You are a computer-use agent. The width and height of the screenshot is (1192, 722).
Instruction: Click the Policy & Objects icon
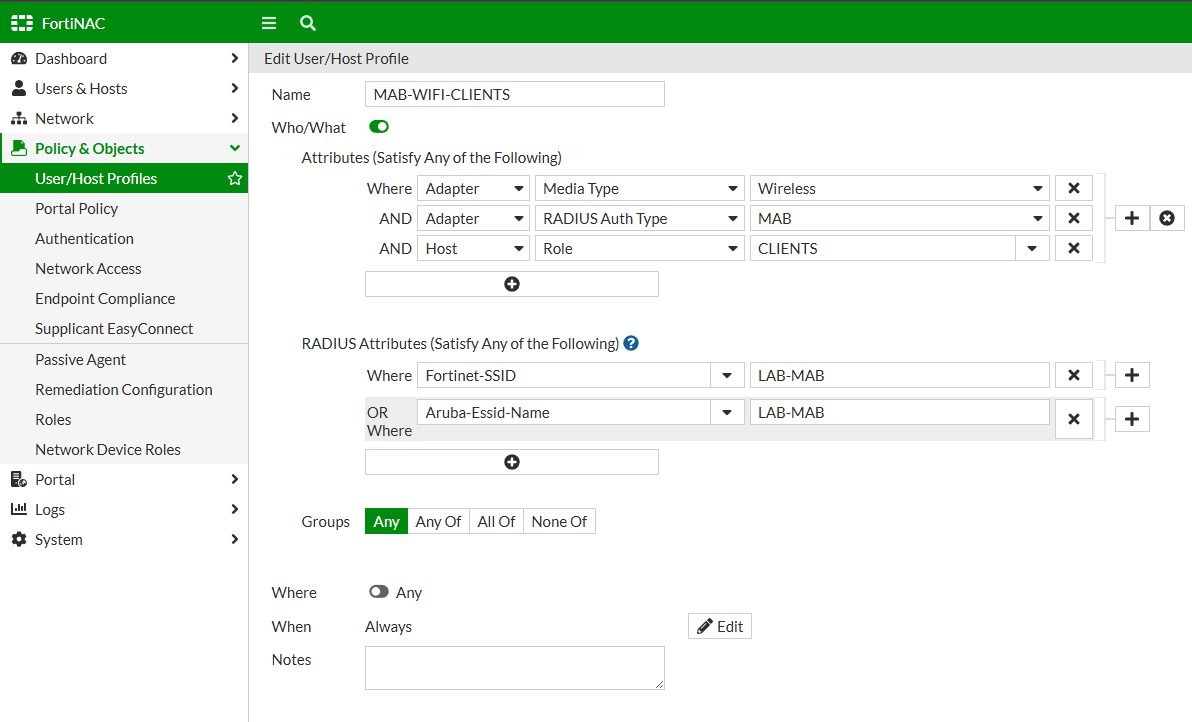(19, 148)
